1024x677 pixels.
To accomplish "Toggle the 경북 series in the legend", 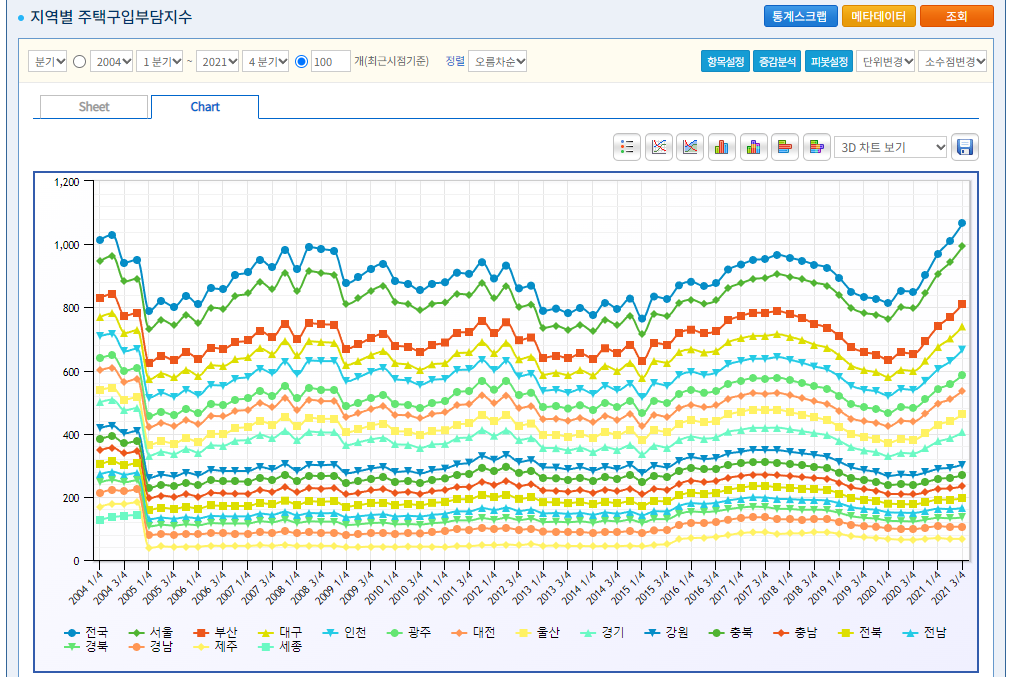I will coord(86,647).
